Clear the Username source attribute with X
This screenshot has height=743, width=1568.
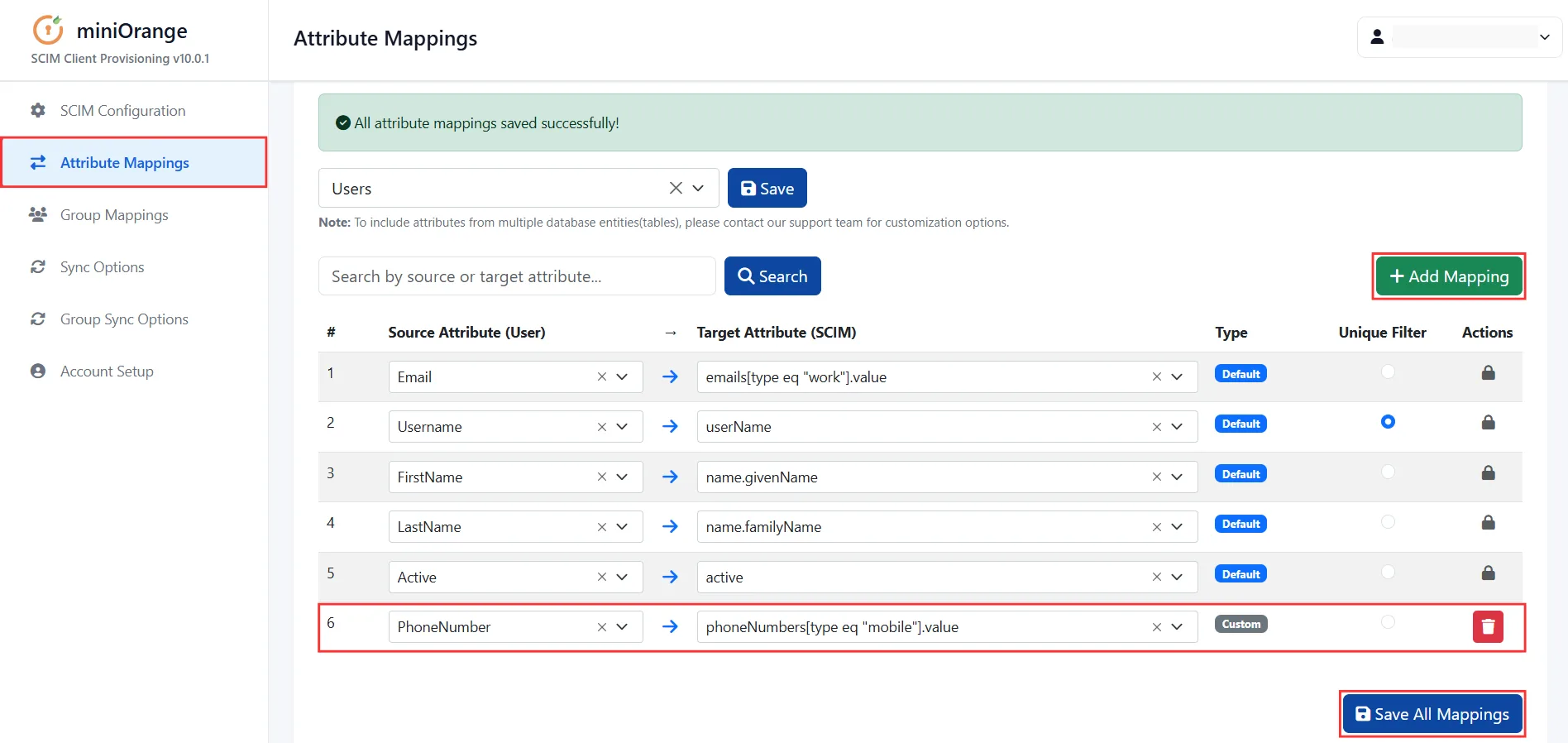(602, 427)
